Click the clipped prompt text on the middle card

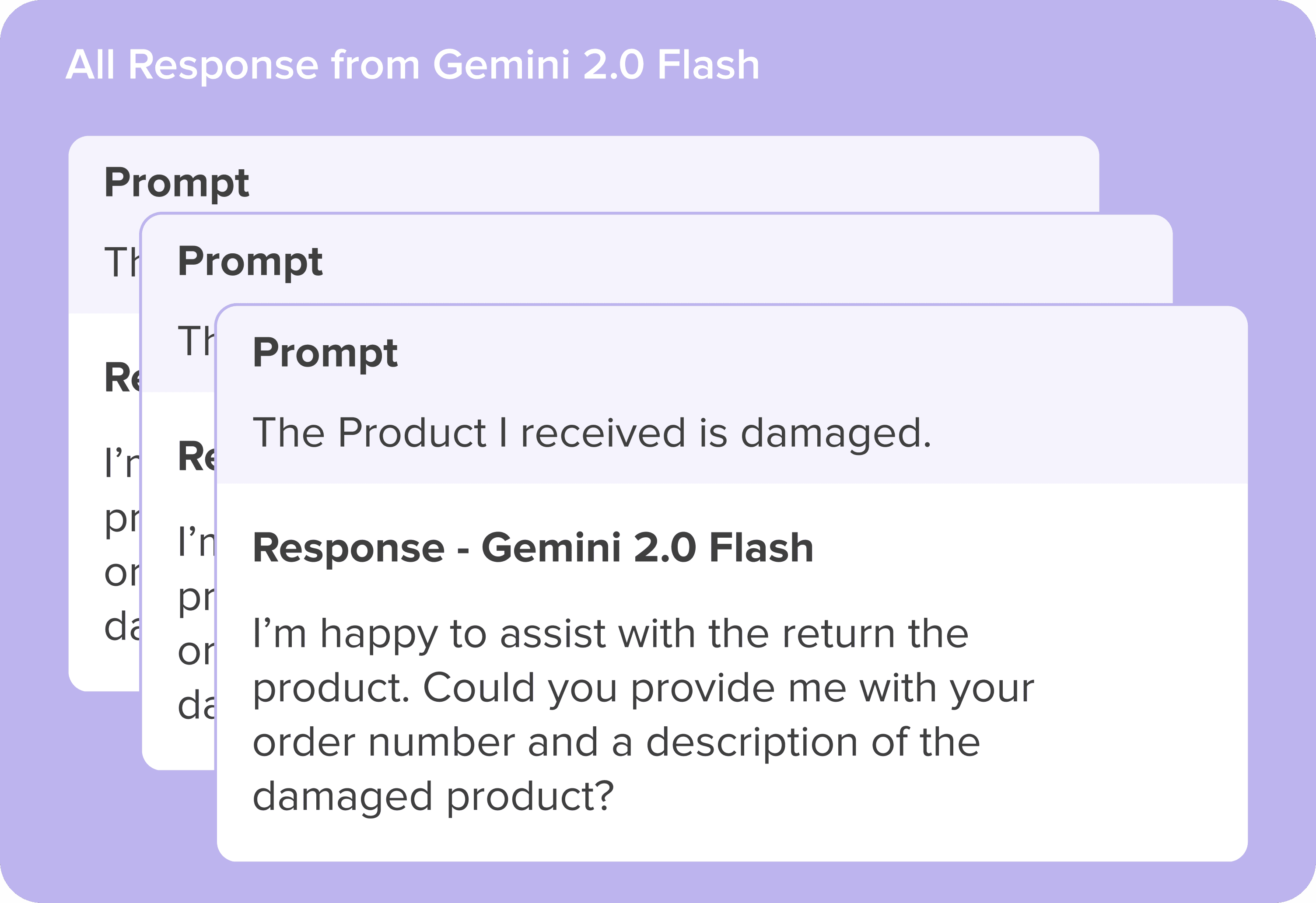click(196, 341)
